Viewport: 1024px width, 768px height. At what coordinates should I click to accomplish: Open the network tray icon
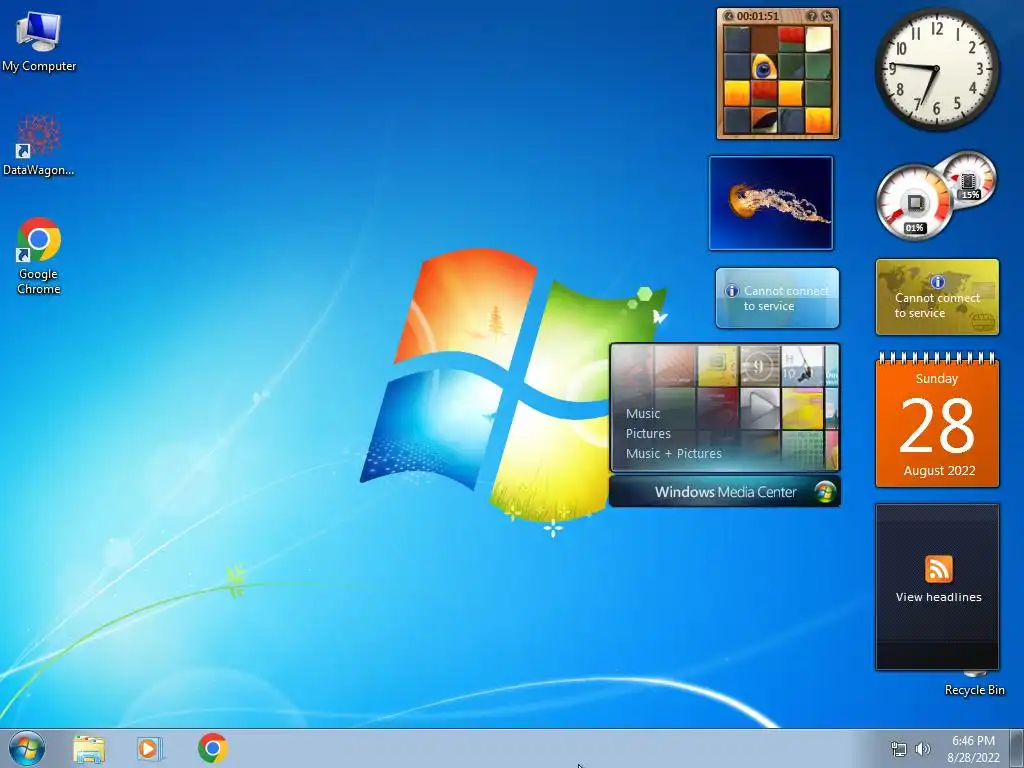(x=899, y=749)
